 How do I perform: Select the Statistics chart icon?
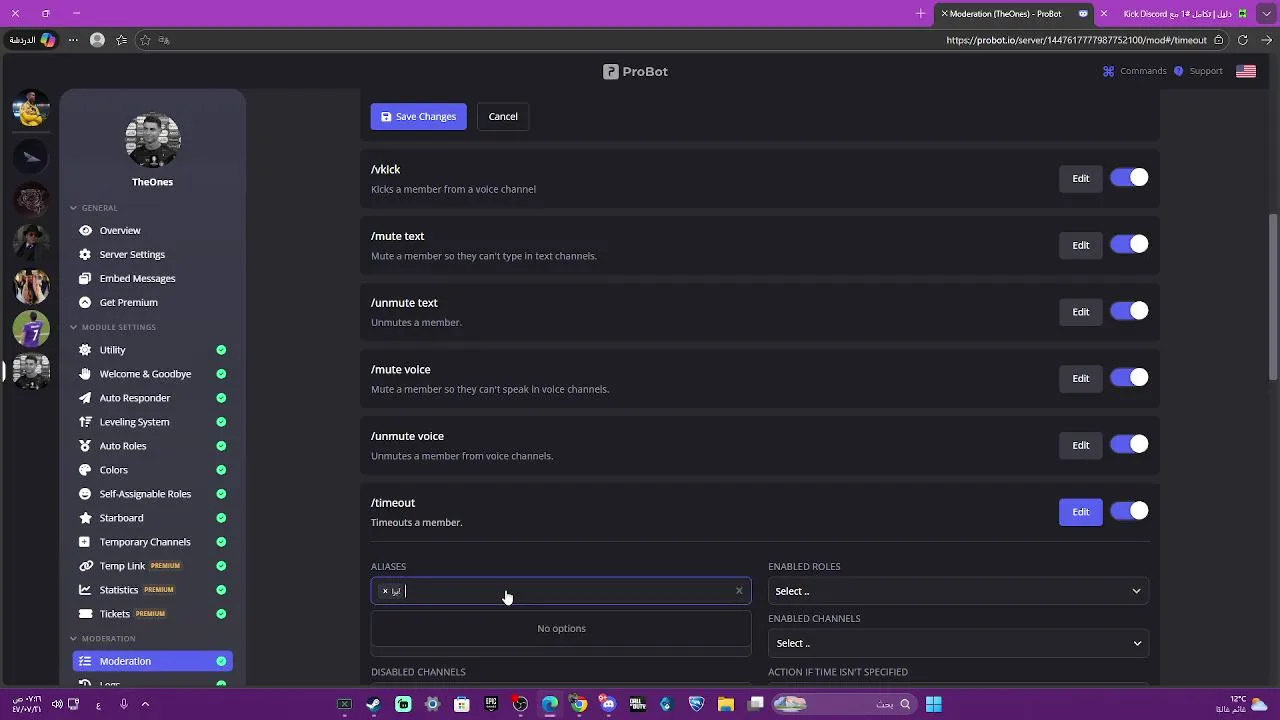coord(85,590)
